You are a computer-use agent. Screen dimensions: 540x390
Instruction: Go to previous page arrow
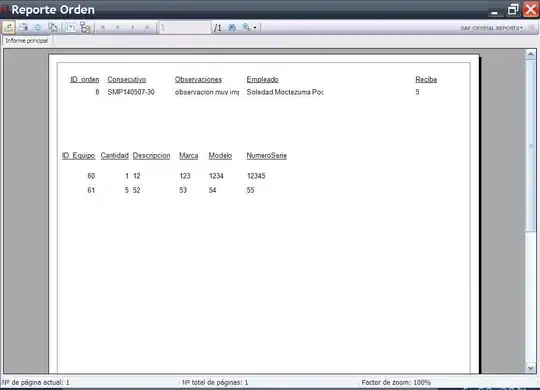[x=118, y=28]
